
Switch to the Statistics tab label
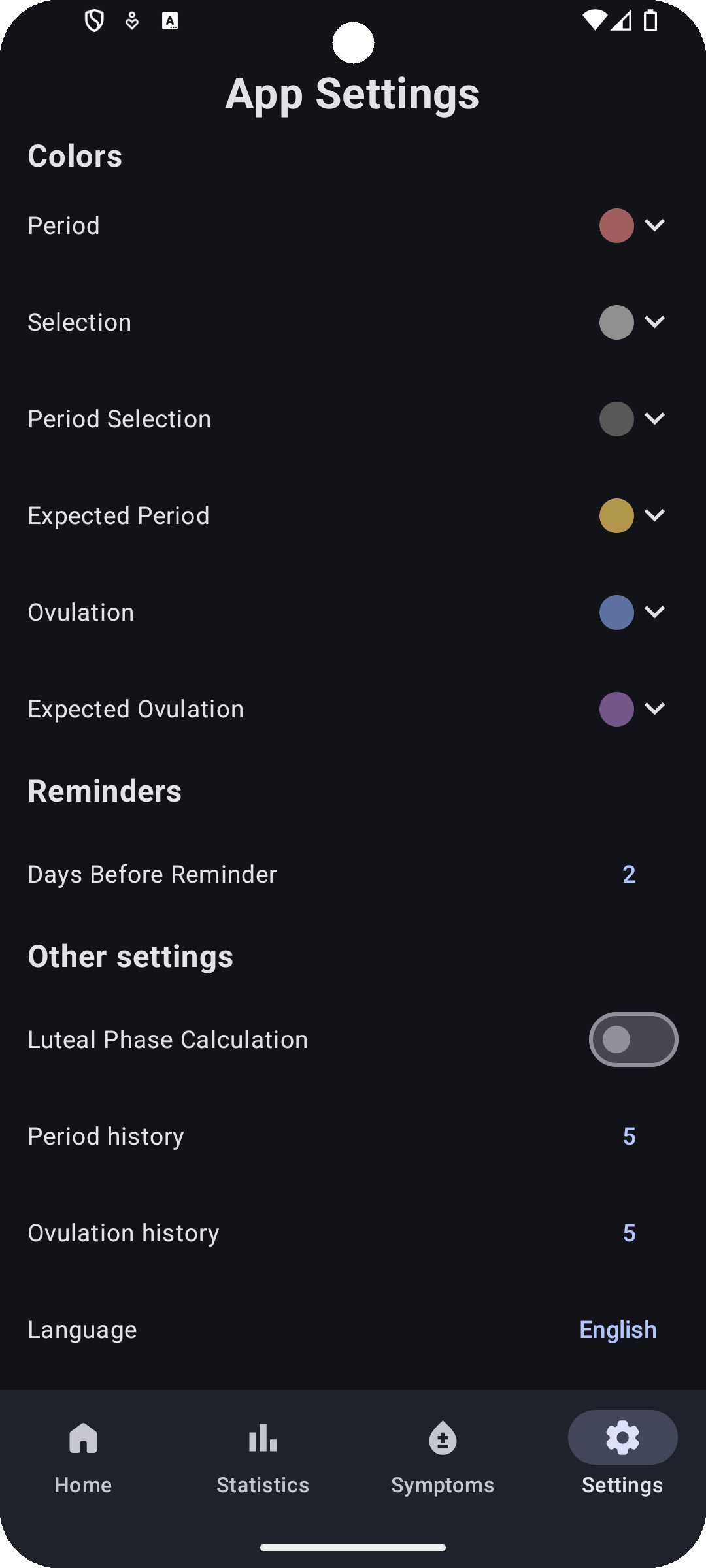pyautogui.click(x=263, y=1485)
